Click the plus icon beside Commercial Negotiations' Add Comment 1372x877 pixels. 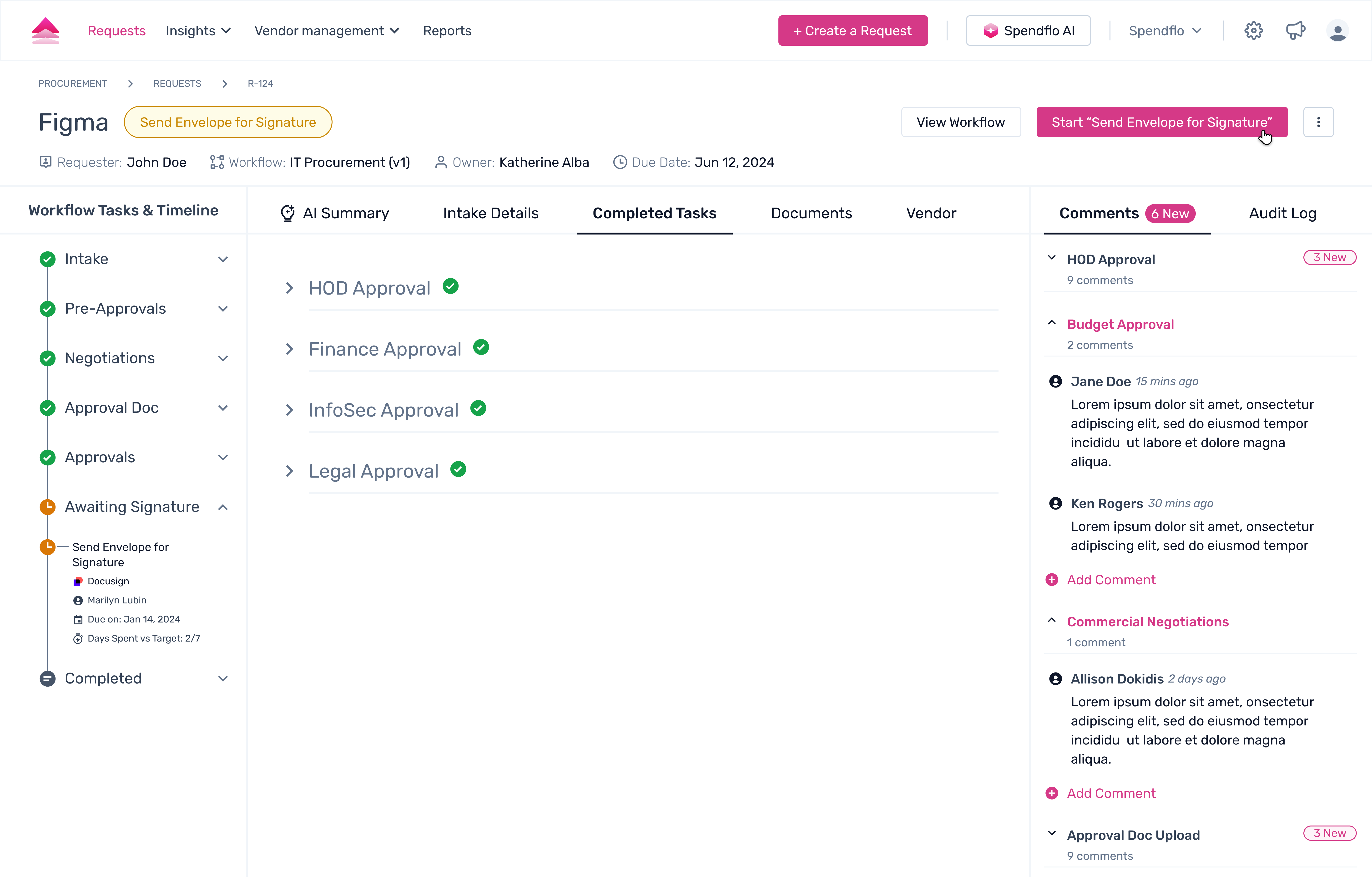pos(1052,793)
